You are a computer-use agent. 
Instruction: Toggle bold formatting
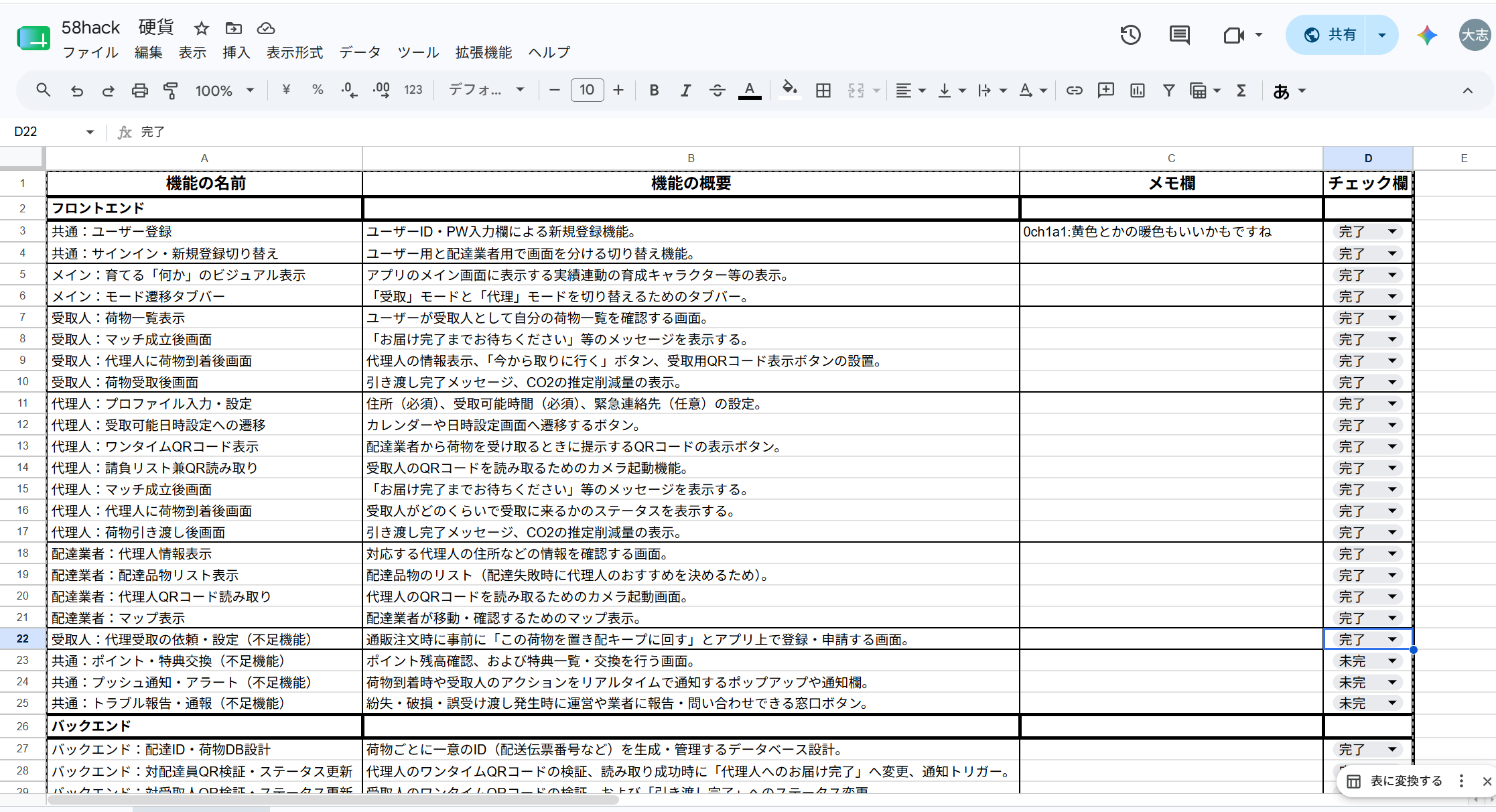[x=654, y=90]
